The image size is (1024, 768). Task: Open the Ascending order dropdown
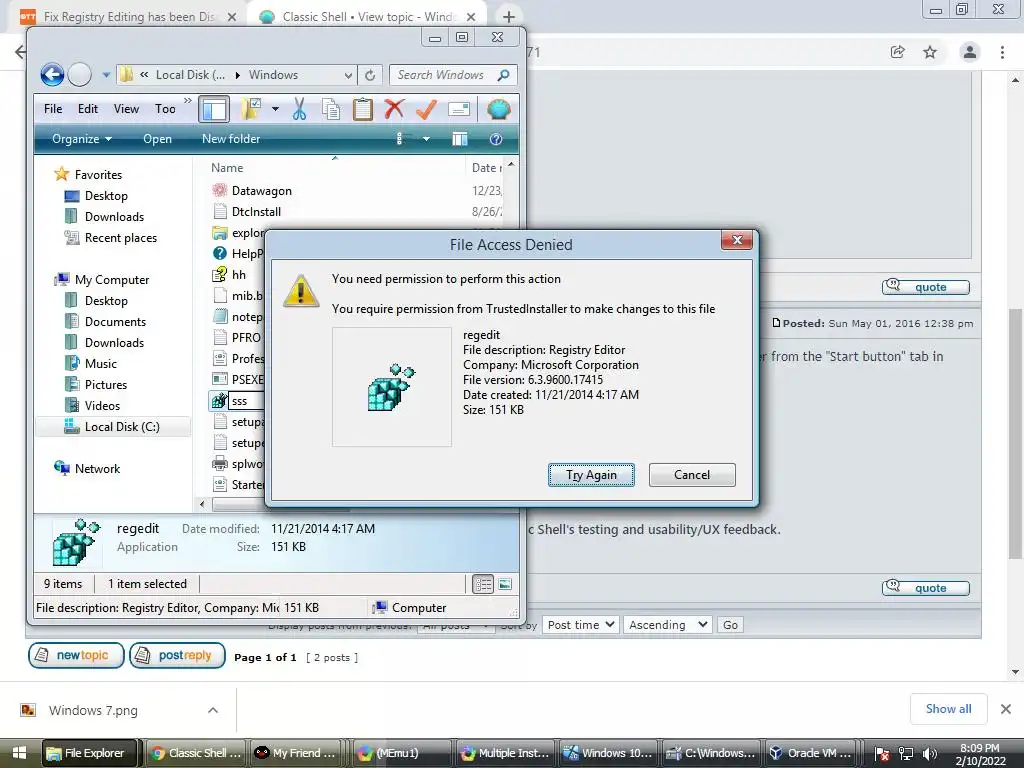tap(667, 625)
